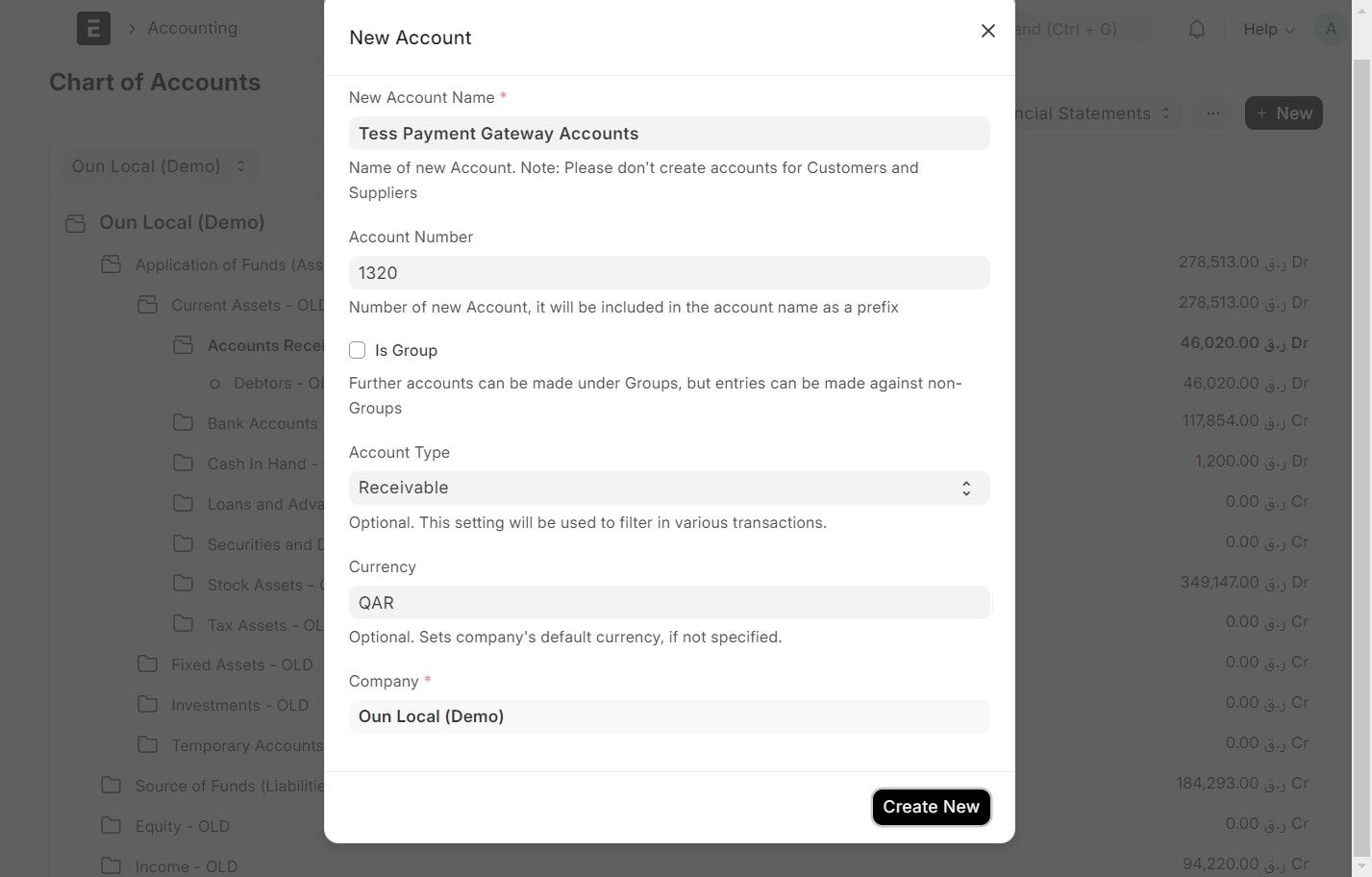This screenshot has height=877, width=1372.
Task: Click the Cash In Hand folder icon
Action: 183,463
